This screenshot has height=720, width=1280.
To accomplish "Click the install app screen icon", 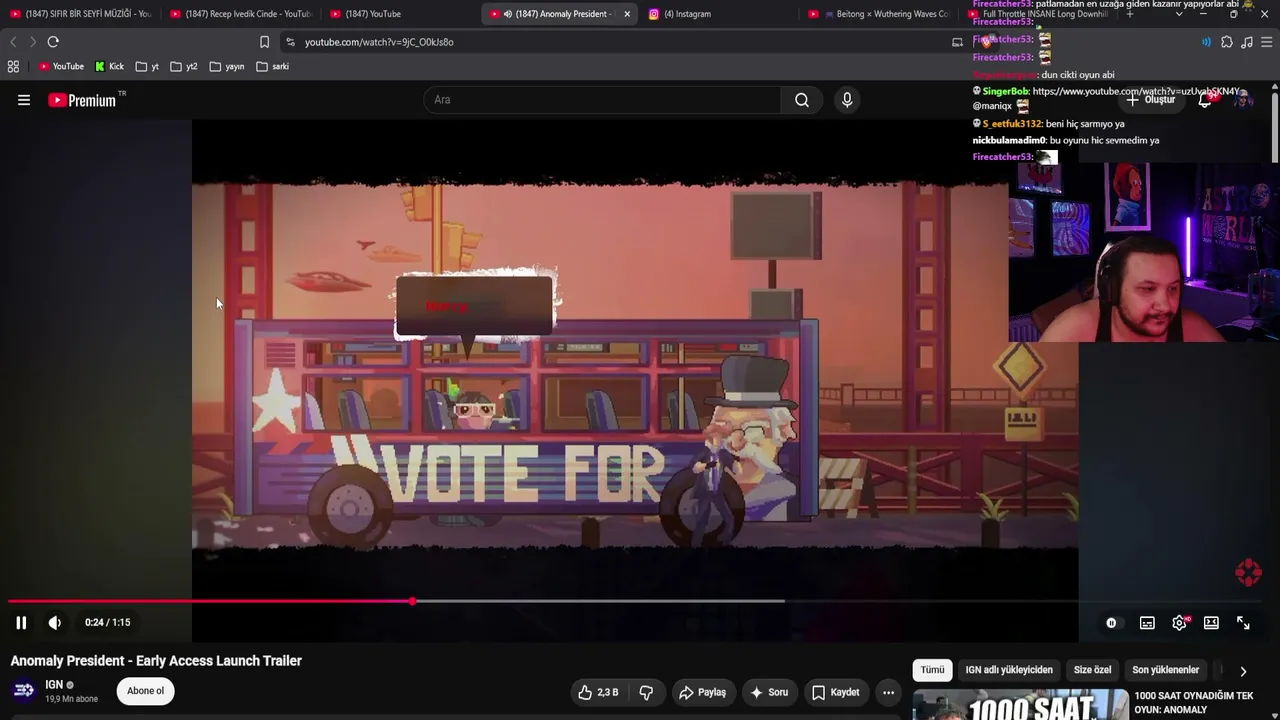I will [x=957, y=42].
